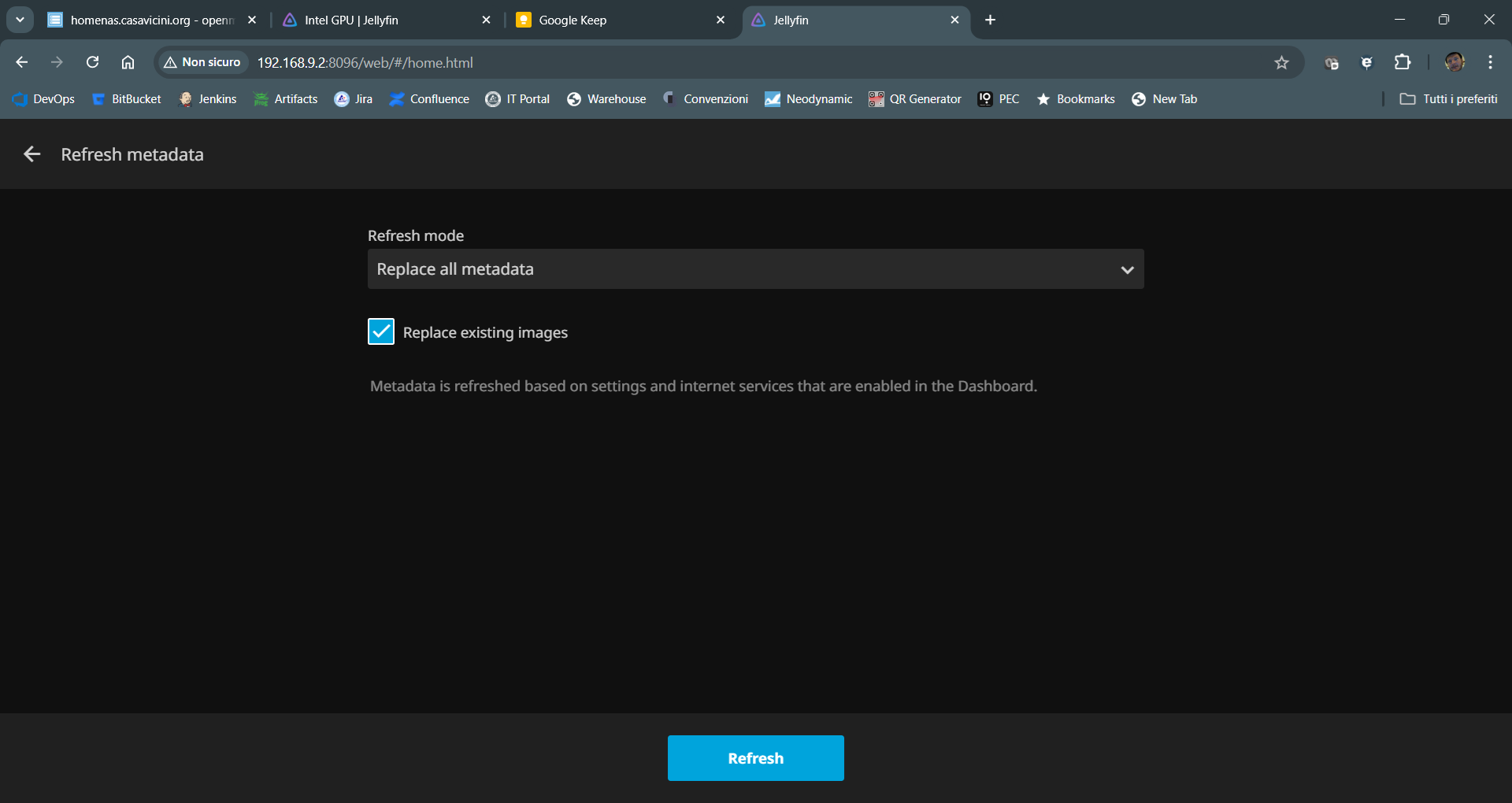
Task: Open the Chrome three-dot menu
Action: (1490, 62)
